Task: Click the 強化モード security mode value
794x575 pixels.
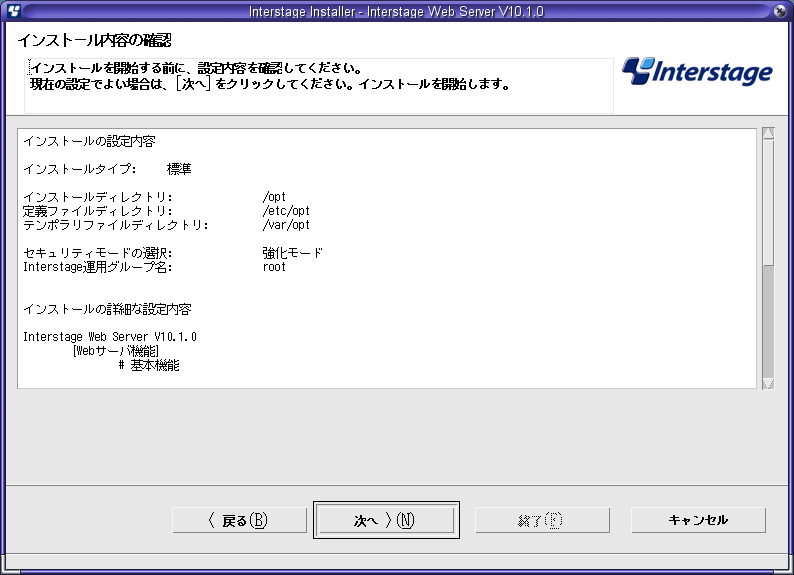Action: pos(292,253)
